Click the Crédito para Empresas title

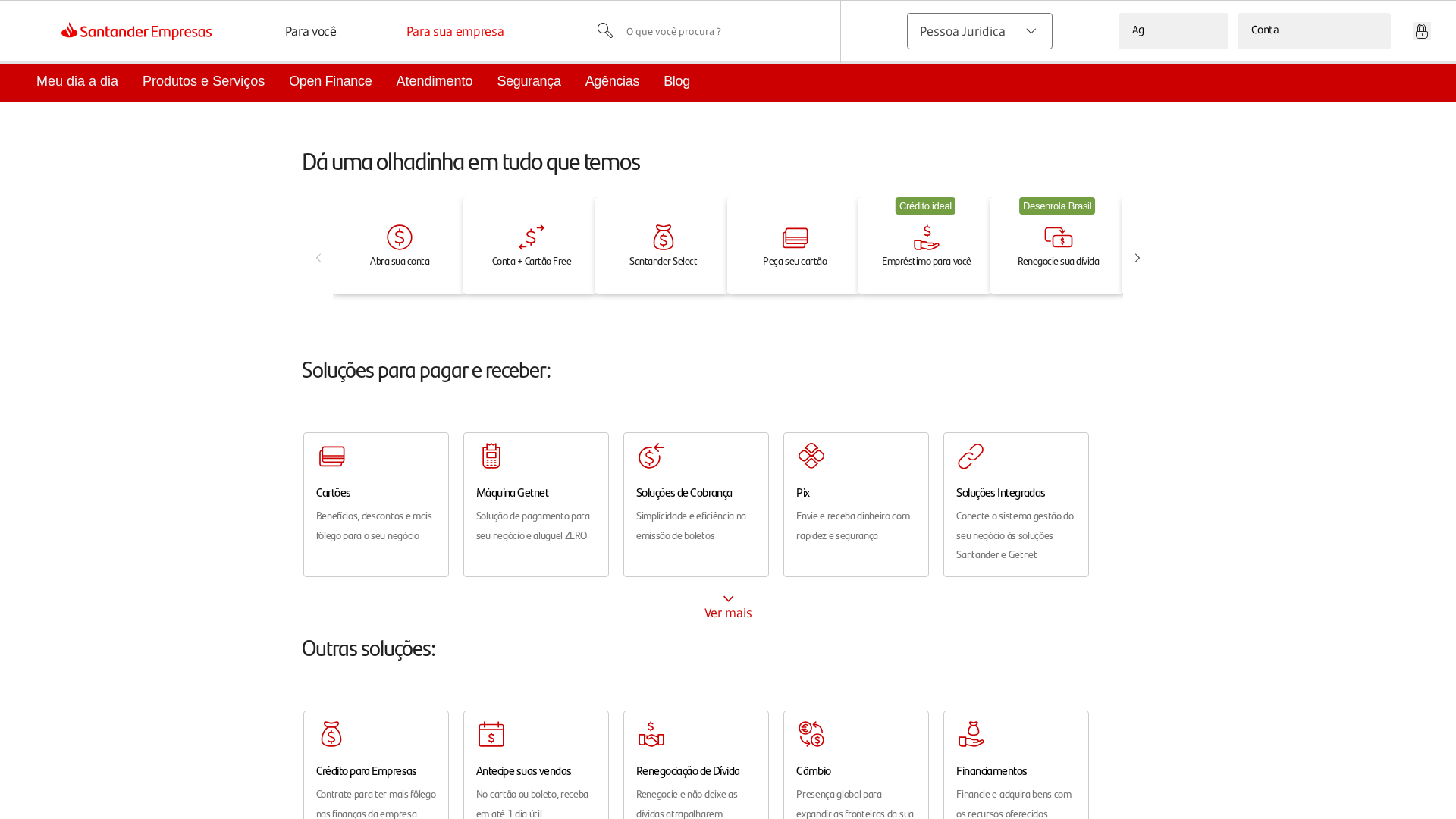coord(366,771)
